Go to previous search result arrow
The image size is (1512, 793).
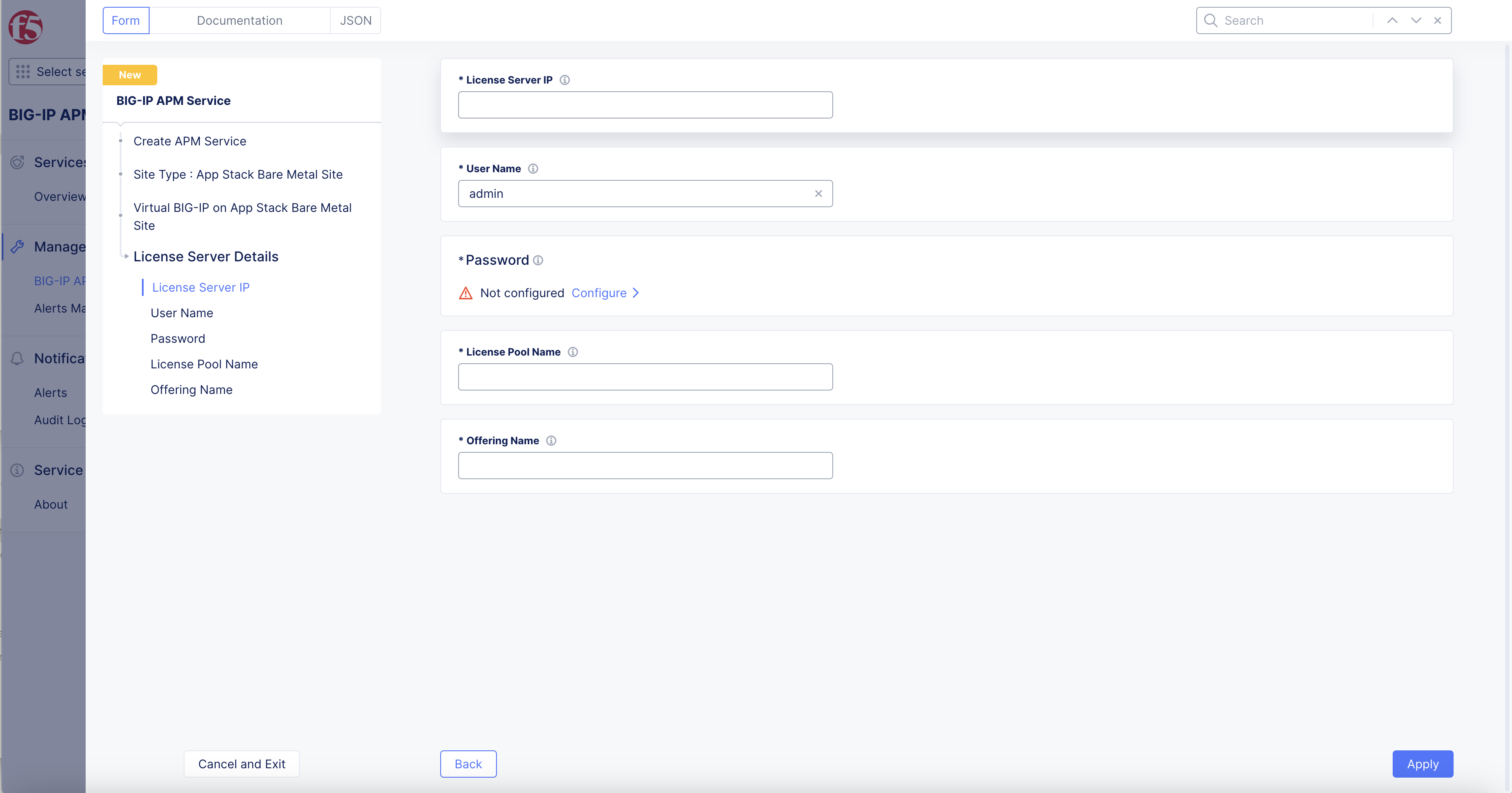1392,20
